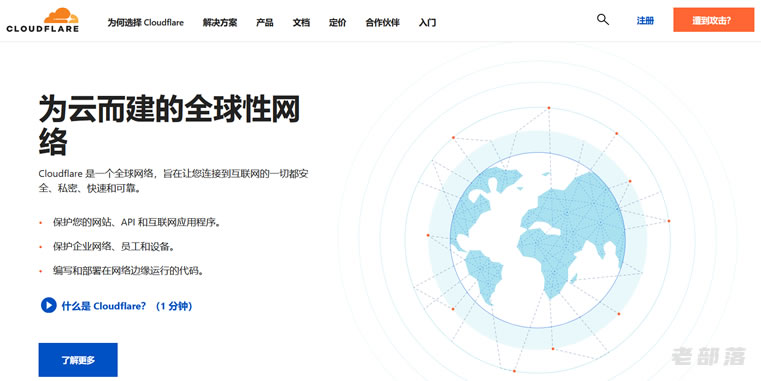Click the bullet 保护您的网站、API 和互联网应用程序
This screenshot has width=761, height=381.
tap(137, 223)
